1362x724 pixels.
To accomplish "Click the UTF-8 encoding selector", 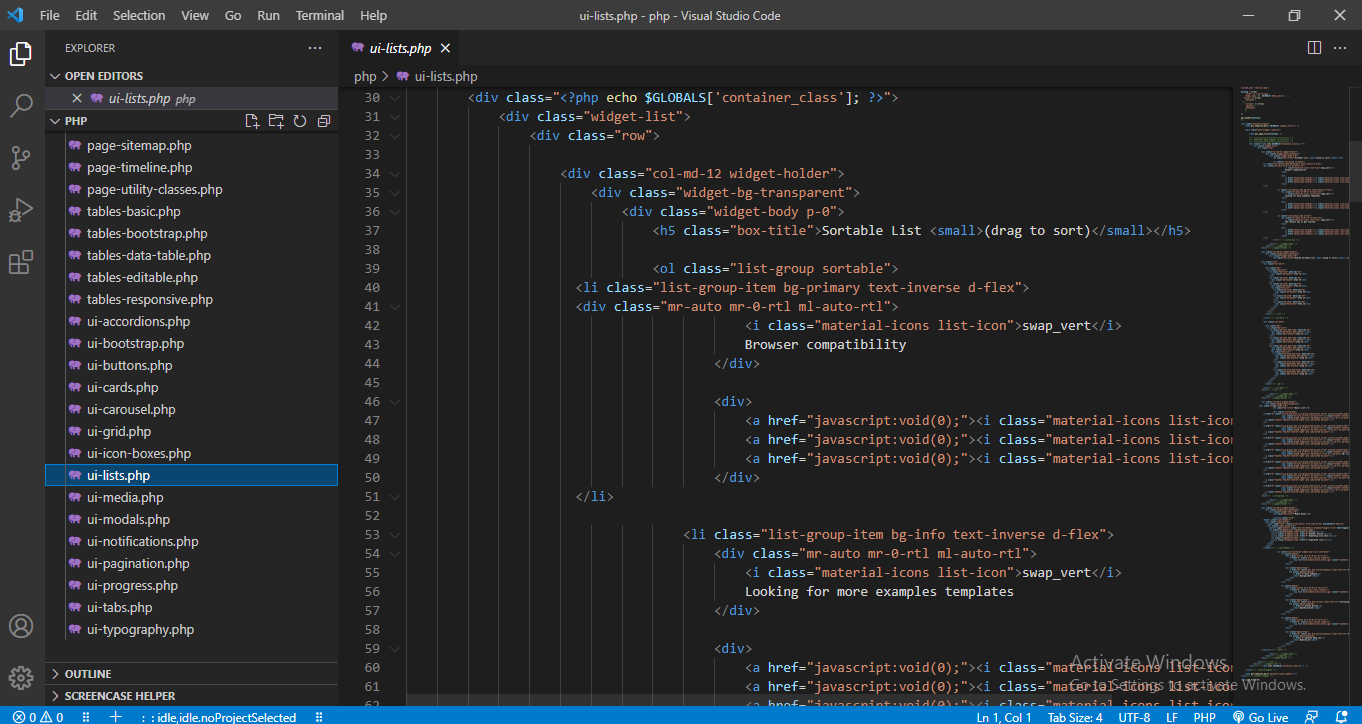I will click(1134, 717).
